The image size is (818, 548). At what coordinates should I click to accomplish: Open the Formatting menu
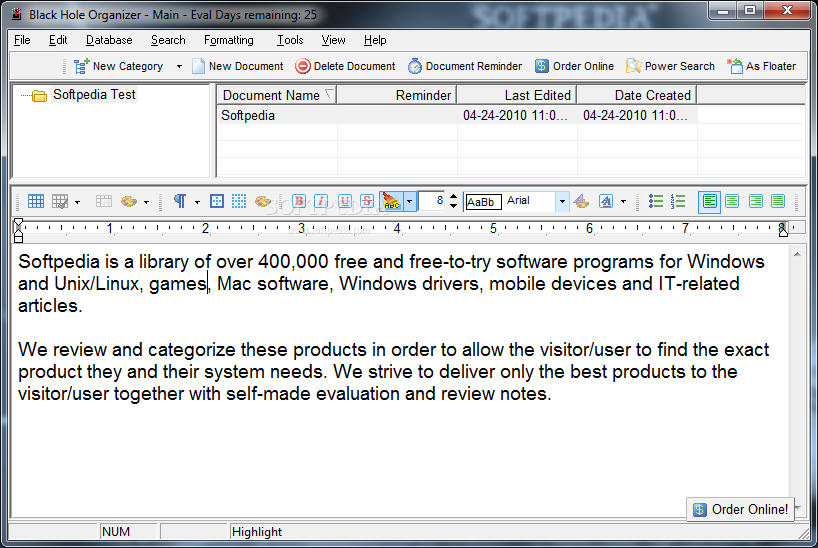click(228, 40)
